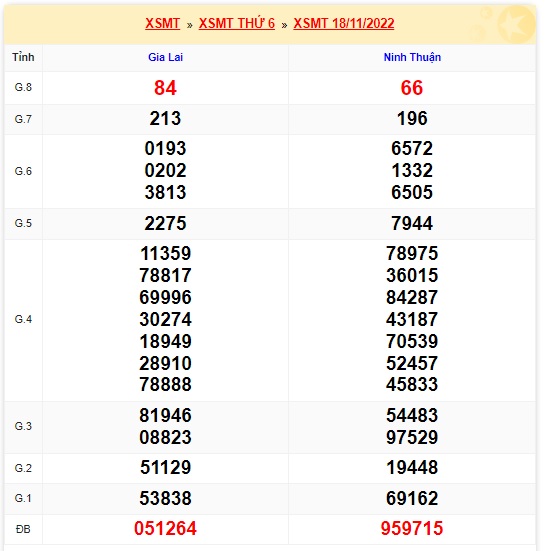Select Gia Lai number 11359
The image size is (545, 551).
tap(165, 253)
